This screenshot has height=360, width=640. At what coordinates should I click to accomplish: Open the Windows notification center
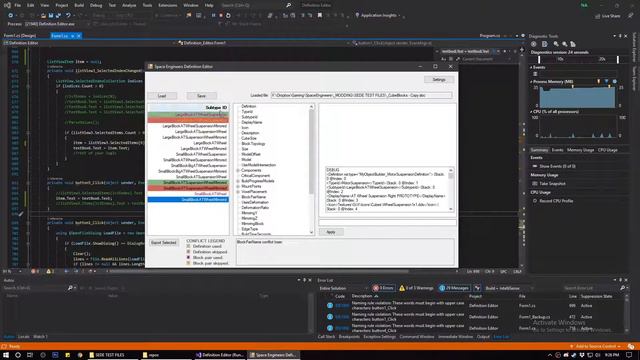click(x=629, y=355)
